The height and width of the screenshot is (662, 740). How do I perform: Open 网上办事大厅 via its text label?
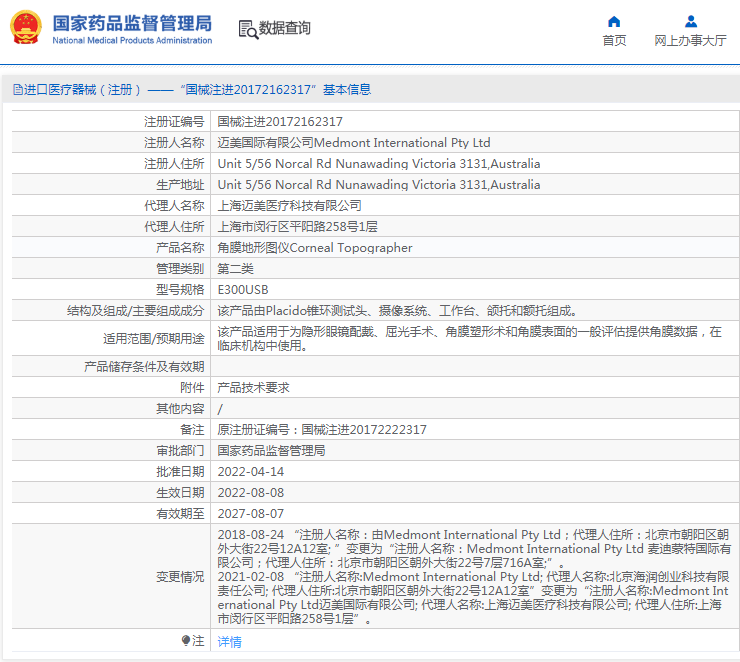tap(690, 41)
